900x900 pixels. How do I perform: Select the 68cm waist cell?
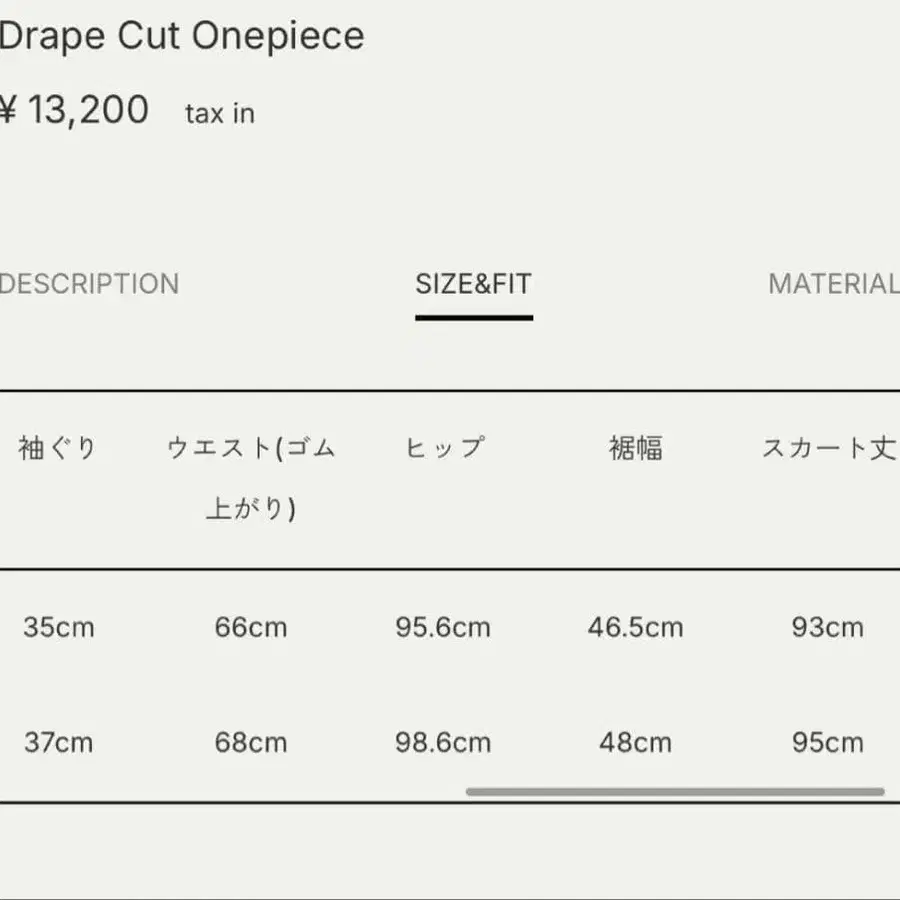click(x=251, y=743)
